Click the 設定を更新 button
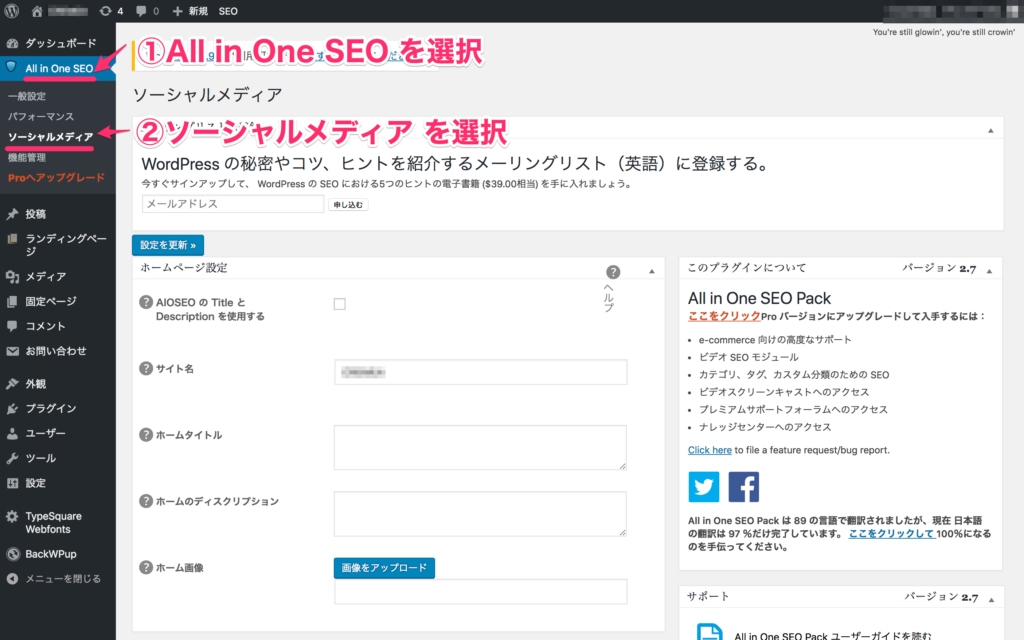Screen dimensions: 1024x640 point(168,245)
